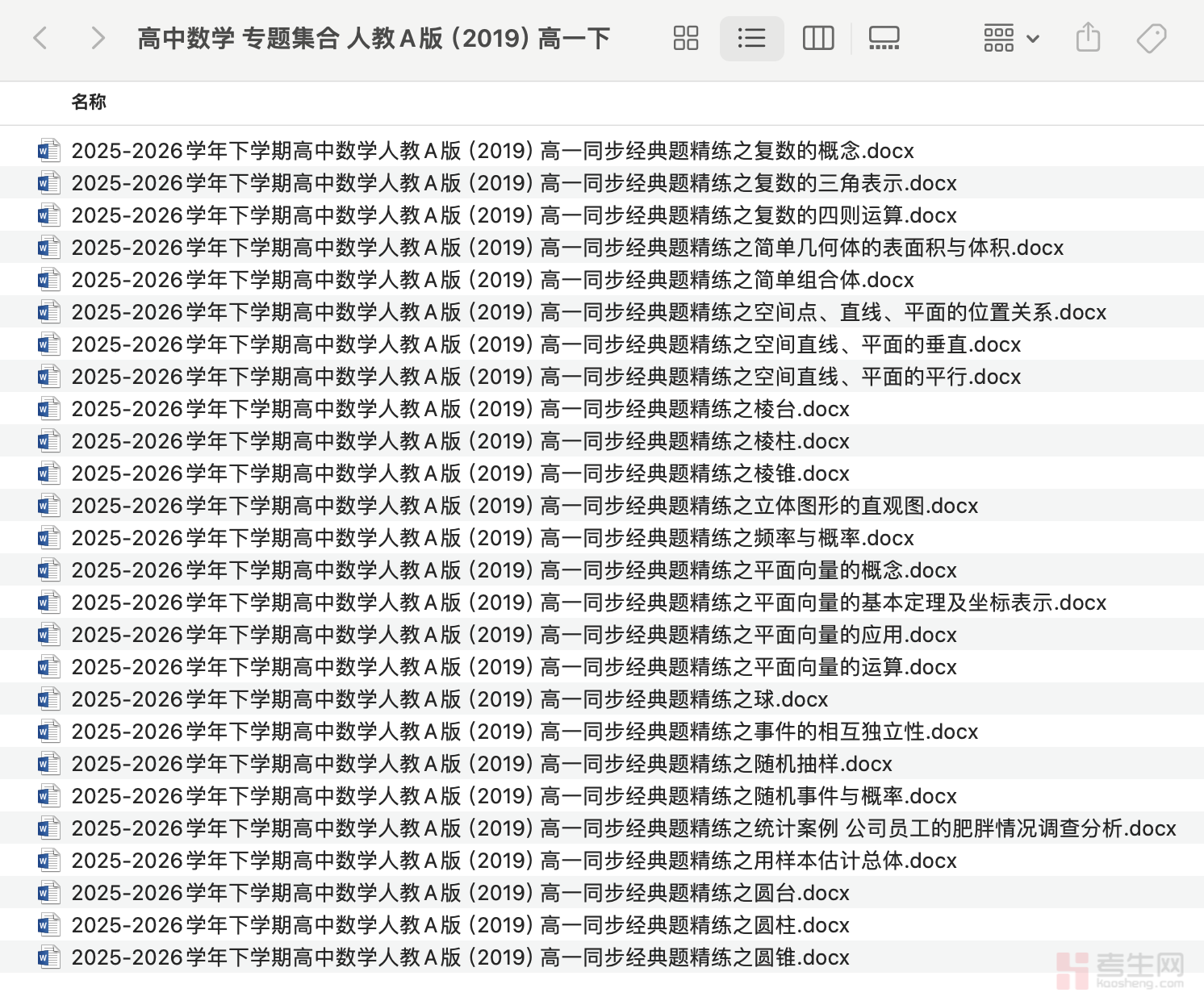Click the tag icon to edit tags
Screen dimensions: 1204x1005
click(x=1151, y=38)
